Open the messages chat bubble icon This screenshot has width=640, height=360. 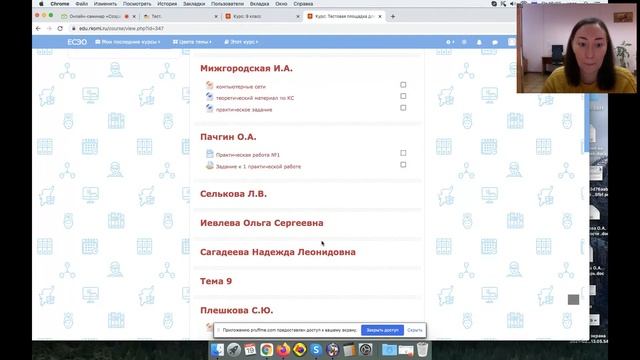[495, 42]
